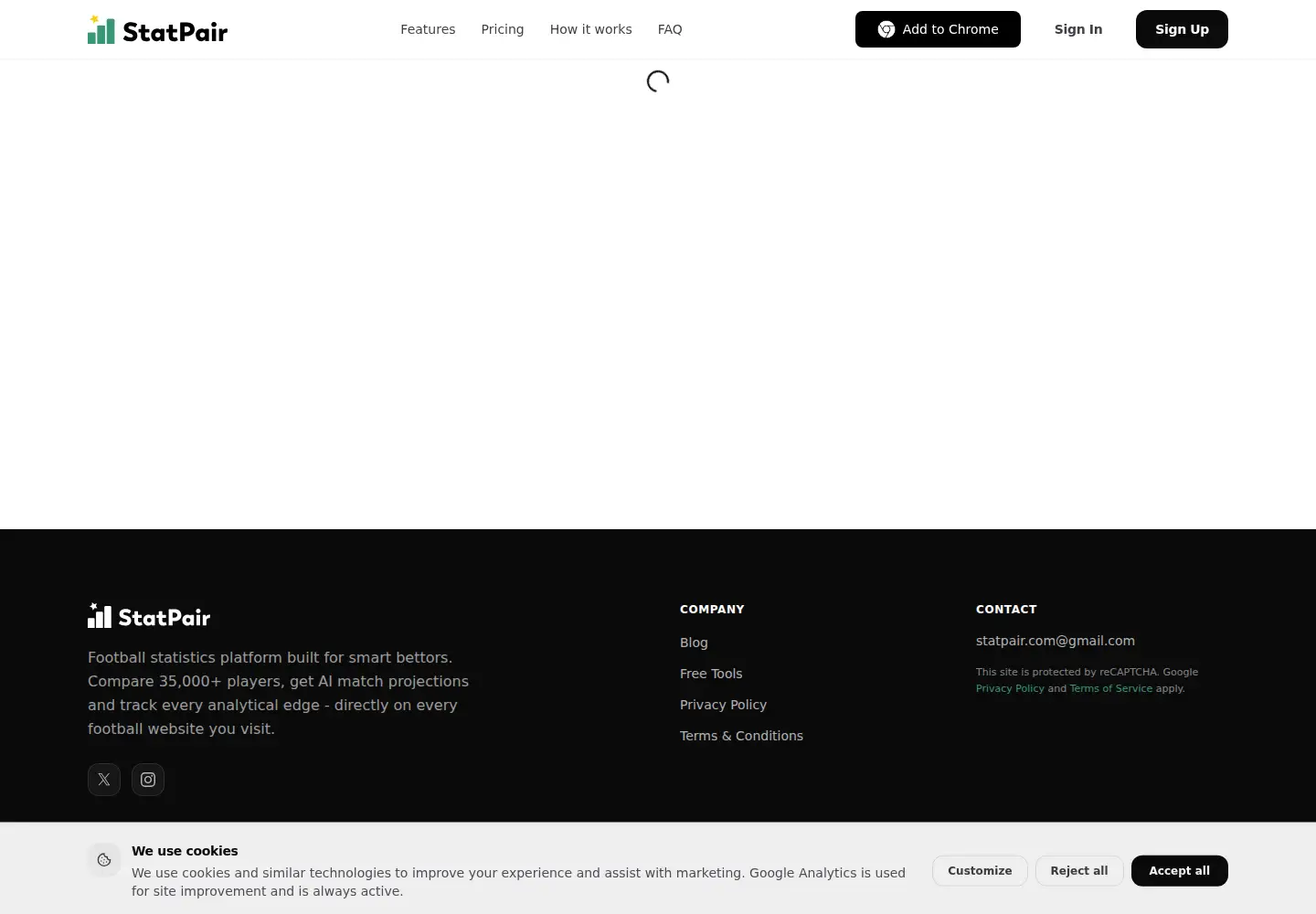This screenshot has width=1316, height=914.
Task: Open the How it works section
Action: coord(591,29)
